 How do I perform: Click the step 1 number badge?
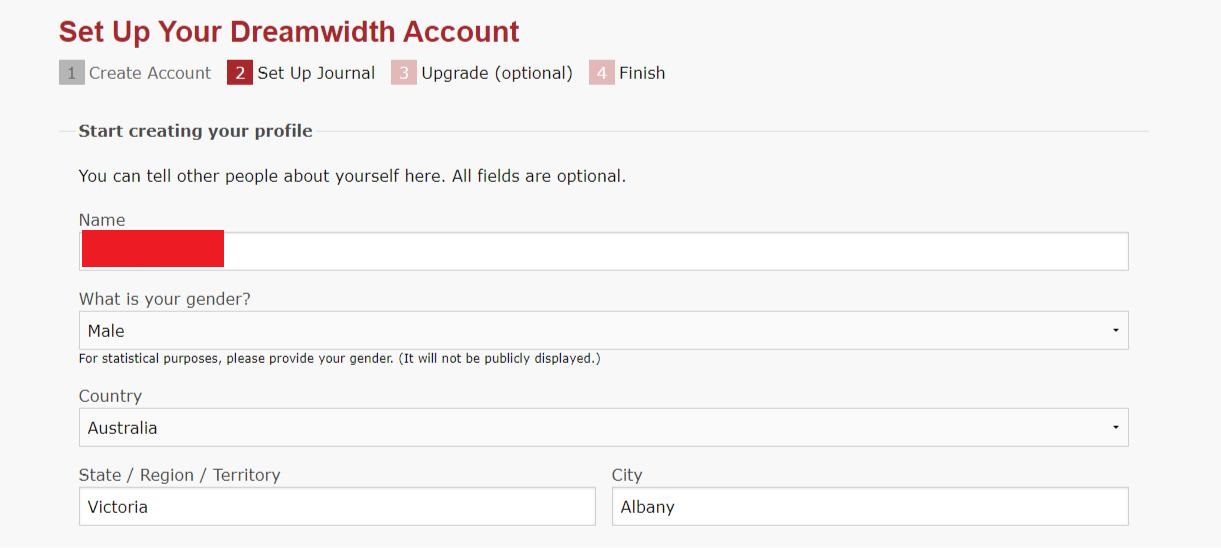click(x=72, y=73)
